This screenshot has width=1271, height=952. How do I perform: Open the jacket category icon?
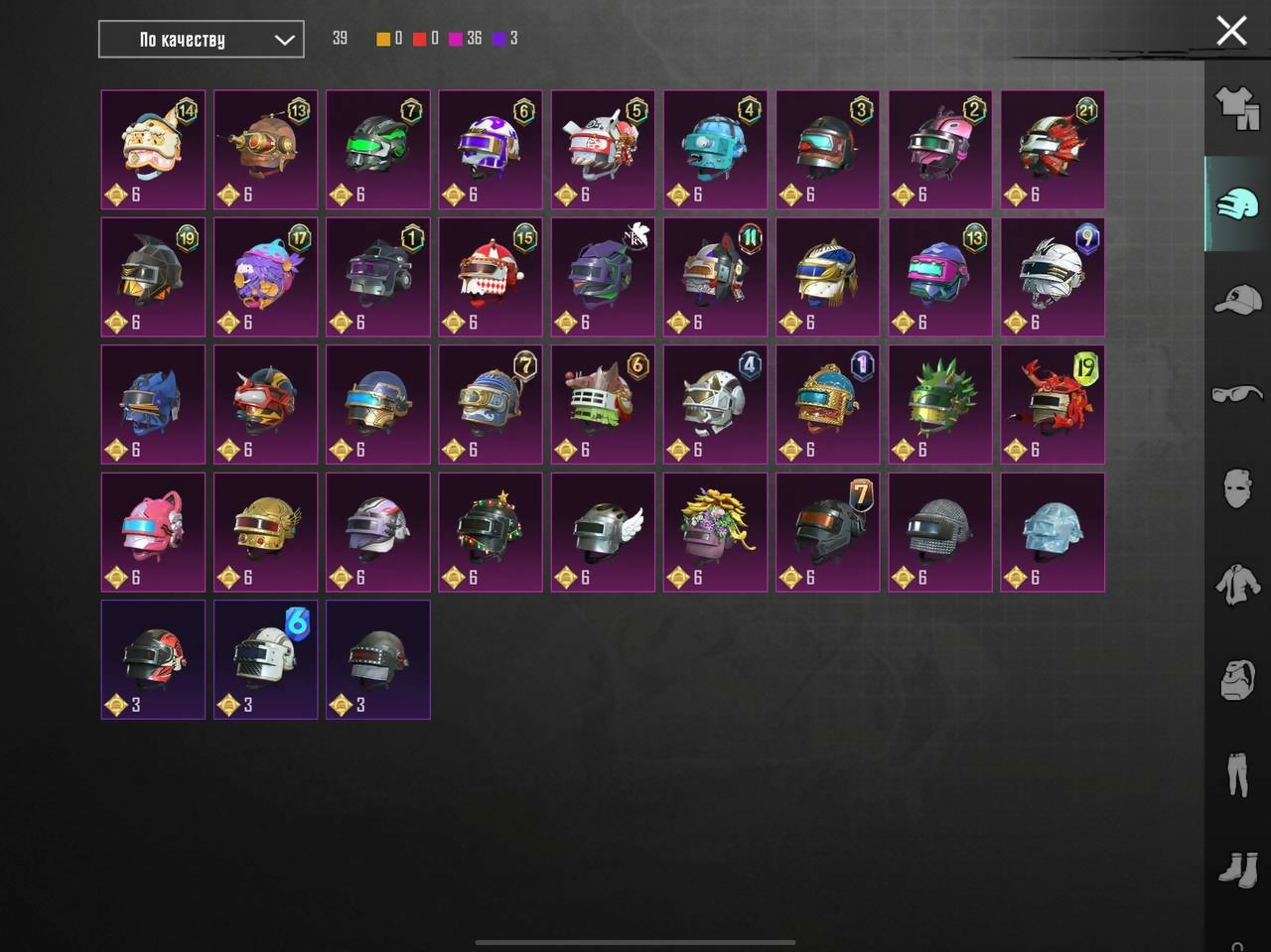pos(1237,584)
